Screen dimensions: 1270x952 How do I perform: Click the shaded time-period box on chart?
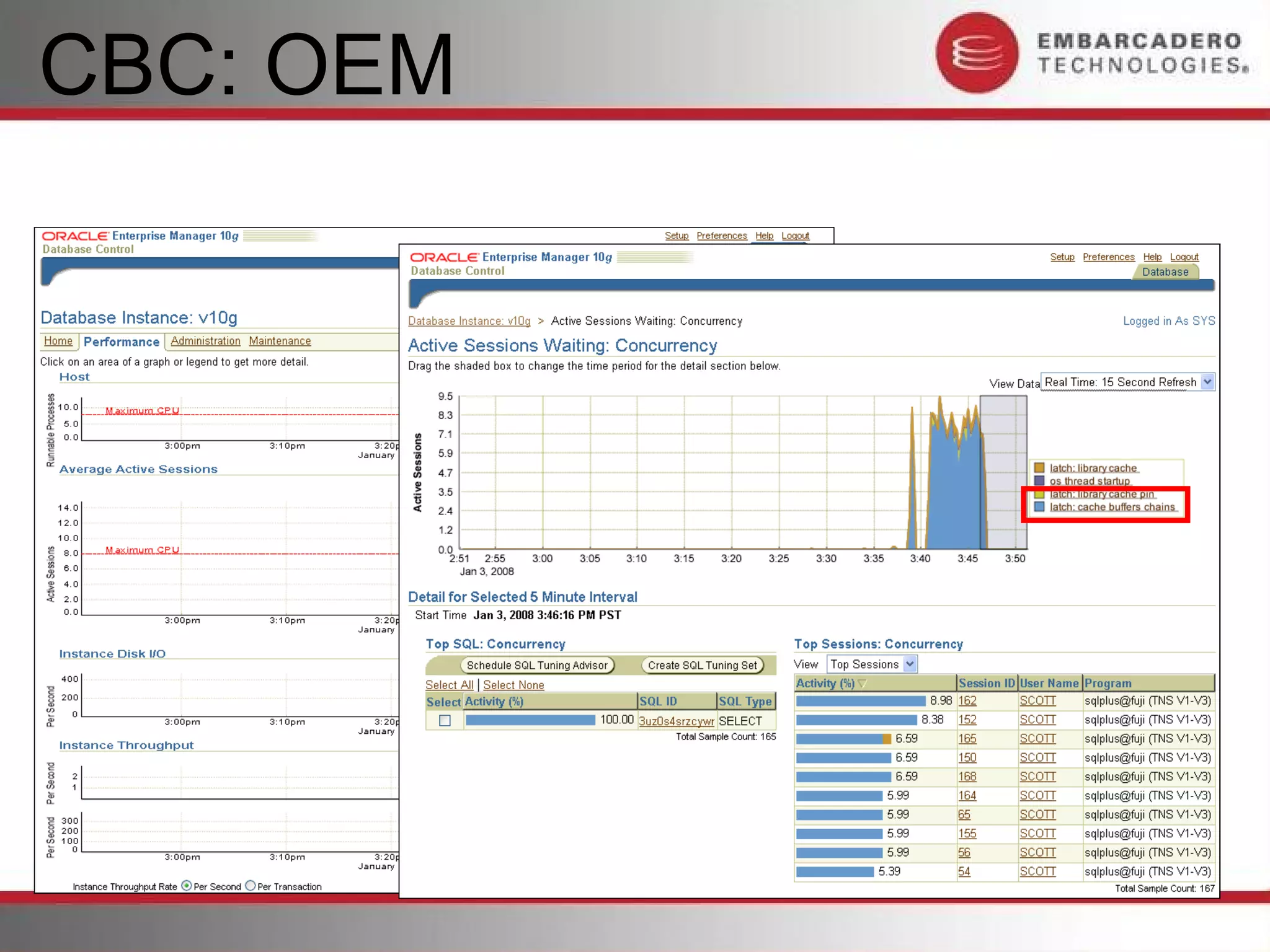point(1003,472)
